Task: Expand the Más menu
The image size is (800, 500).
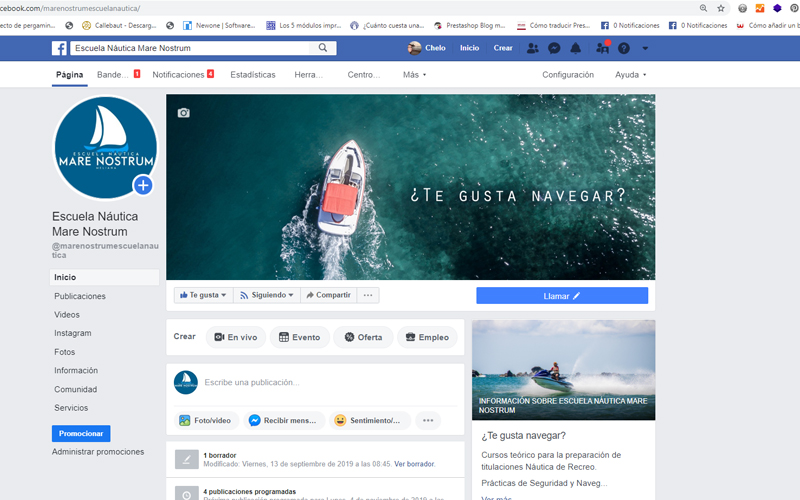Action: click(x=414, y=74)
